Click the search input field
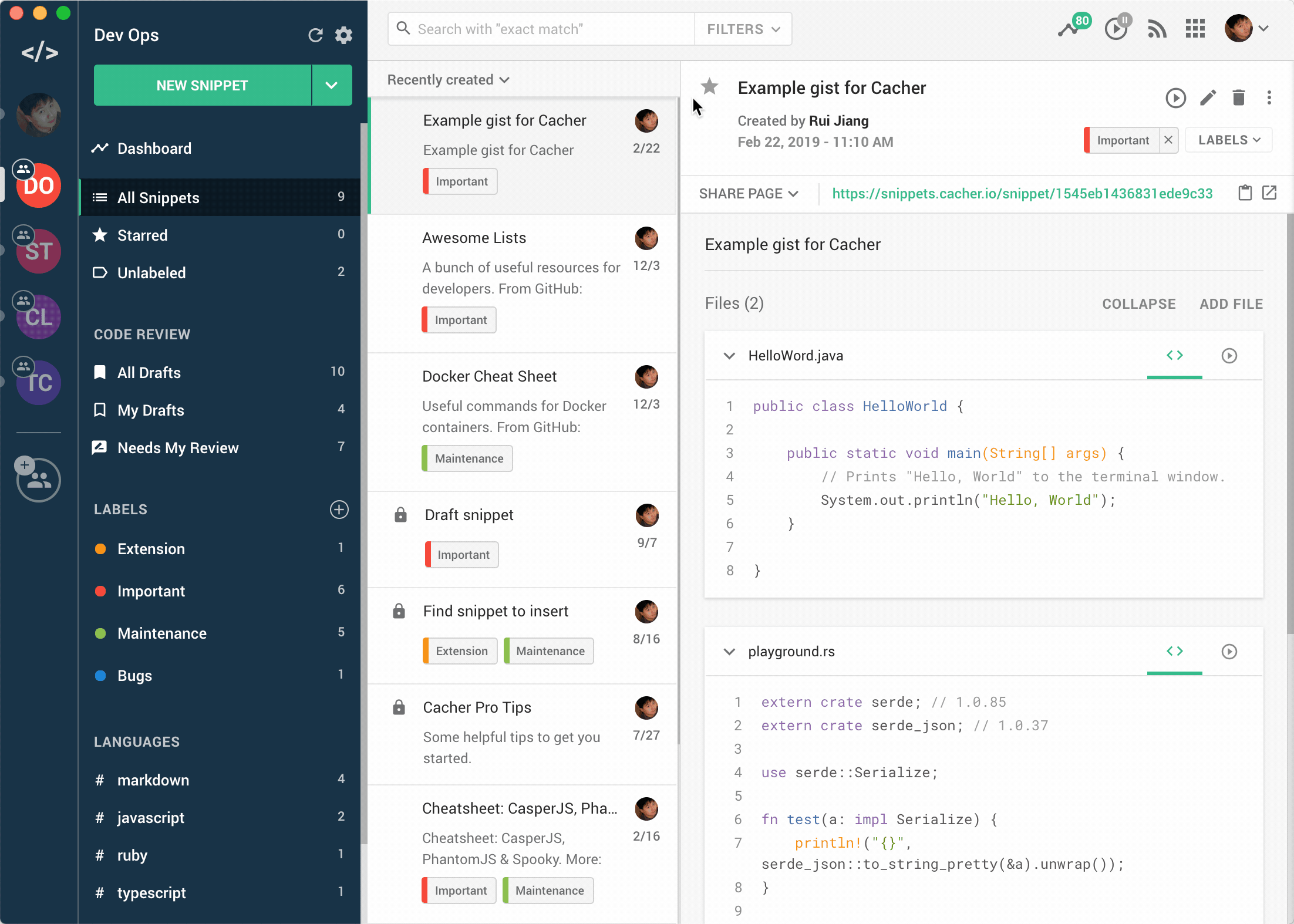 tap(541, 29)
